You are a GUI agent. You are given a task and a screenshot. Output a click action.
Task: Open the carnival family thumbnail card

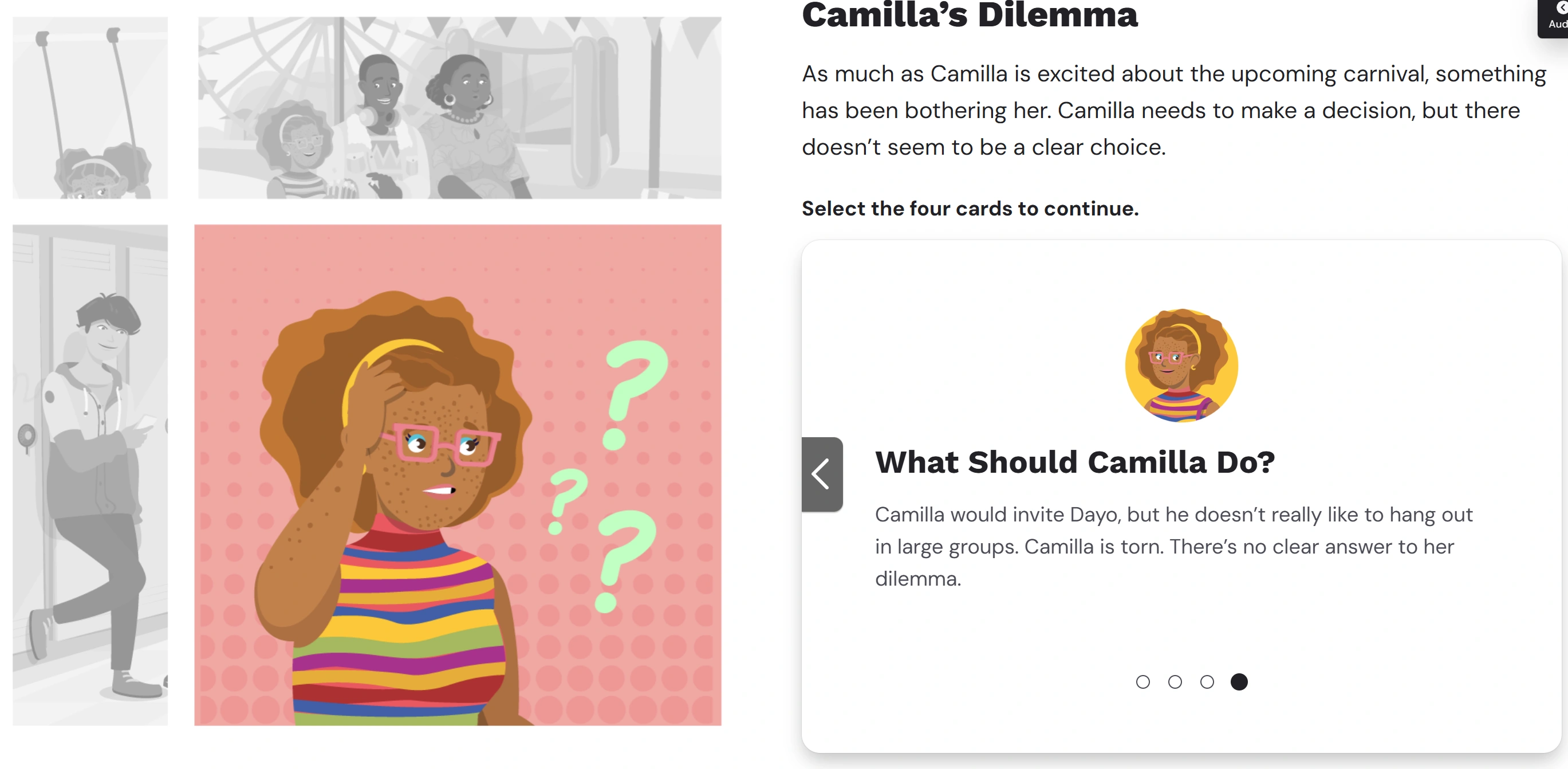tap(459, 108)
